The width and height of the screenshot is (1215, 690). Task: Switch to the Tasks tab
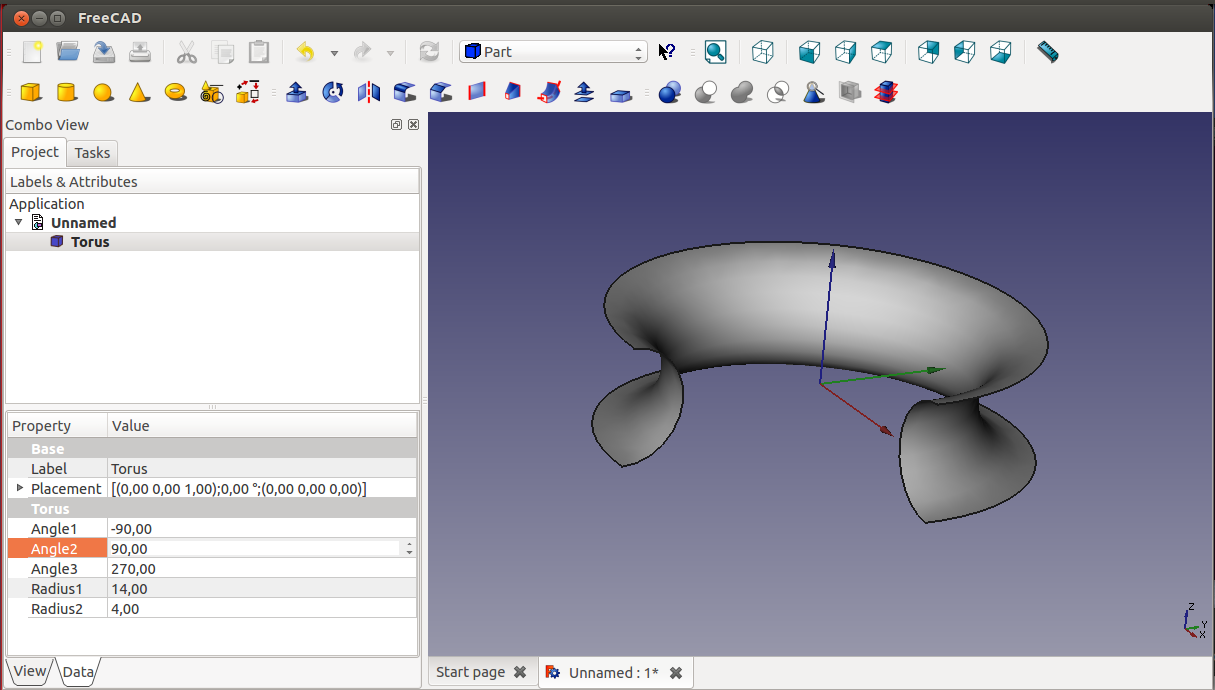pyautogui.click(x=92, y=153)
